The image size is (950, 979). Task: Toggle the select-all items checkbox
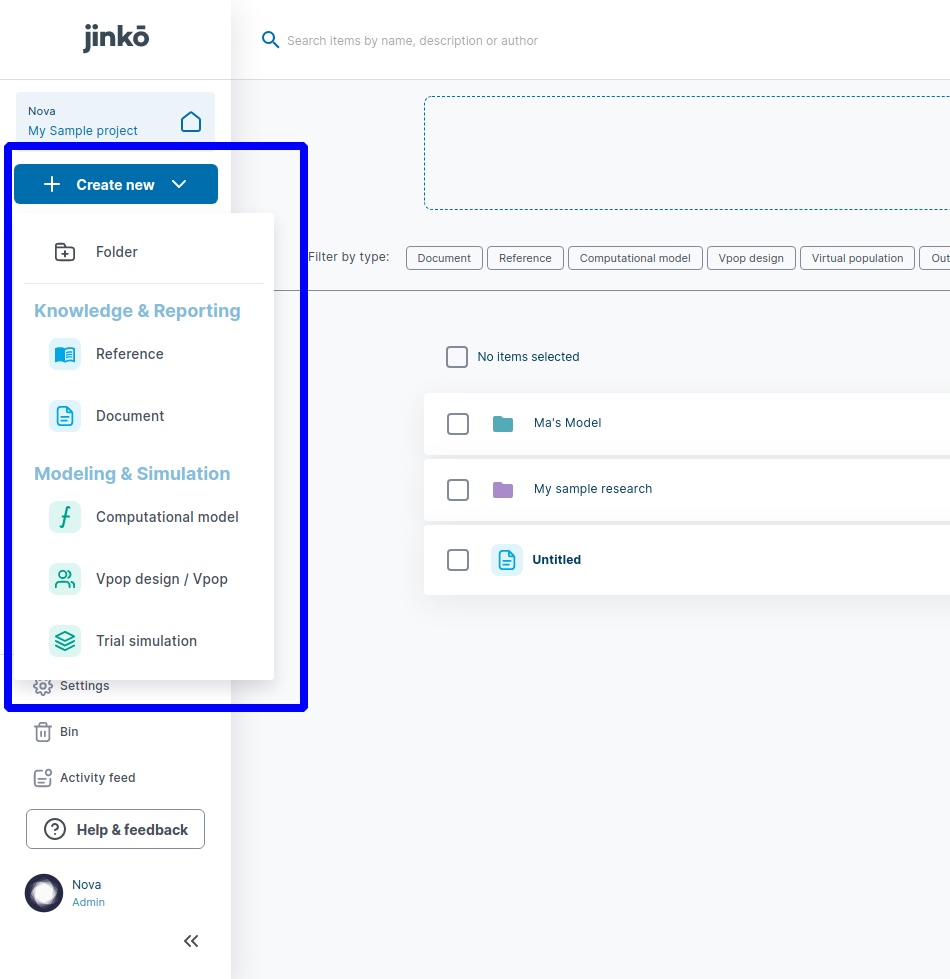click(457, 357)
